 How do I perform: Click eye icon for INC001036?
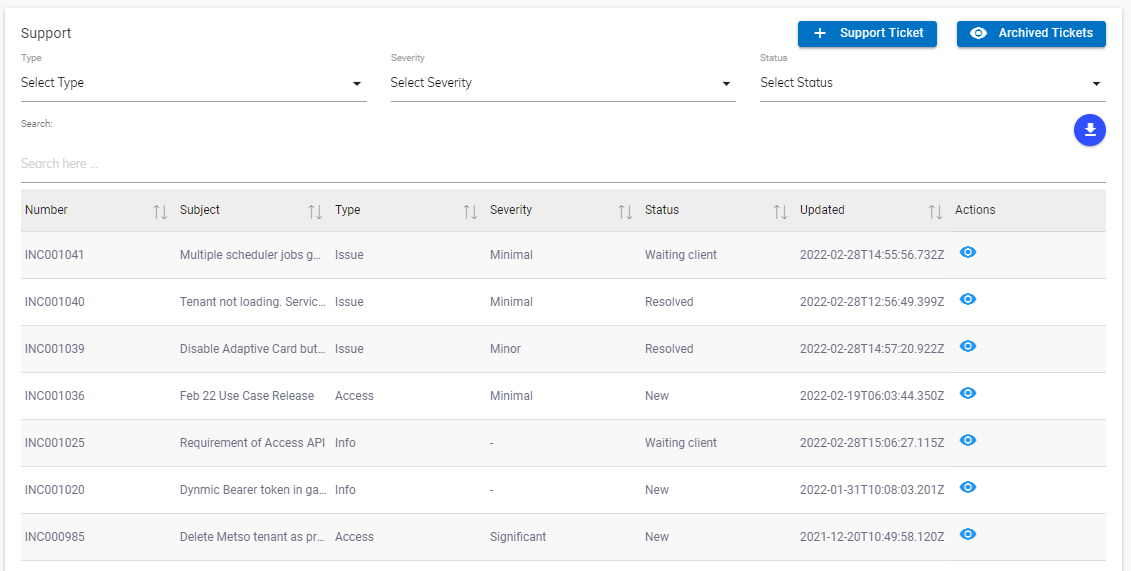tap(967, 394)
